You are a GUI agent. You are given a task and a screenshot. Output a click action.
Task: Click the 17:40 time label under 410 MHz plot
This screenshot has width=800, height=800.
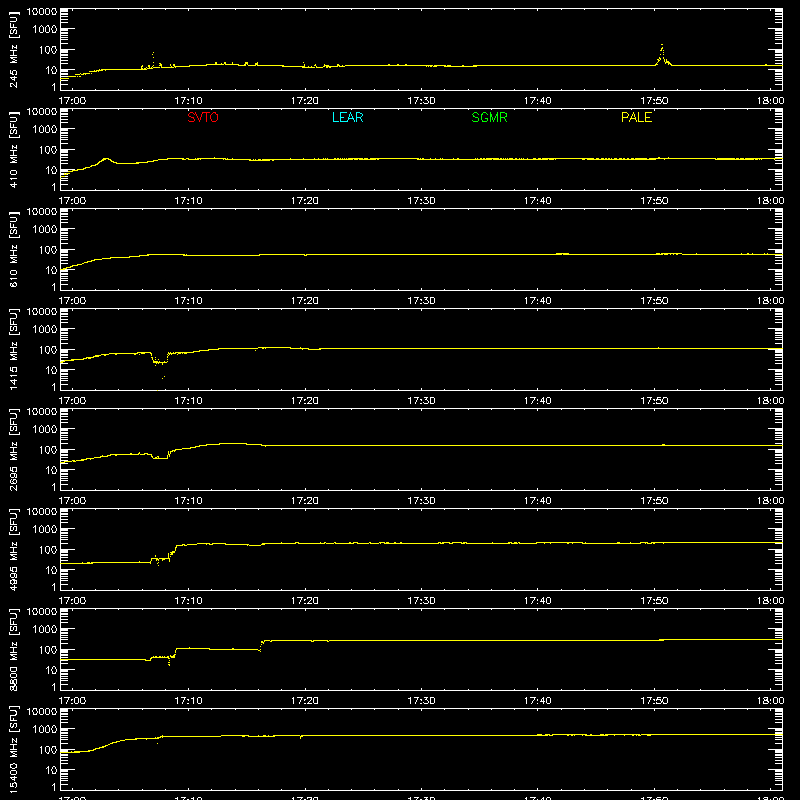pyautogui.click(x=537, y=201)
